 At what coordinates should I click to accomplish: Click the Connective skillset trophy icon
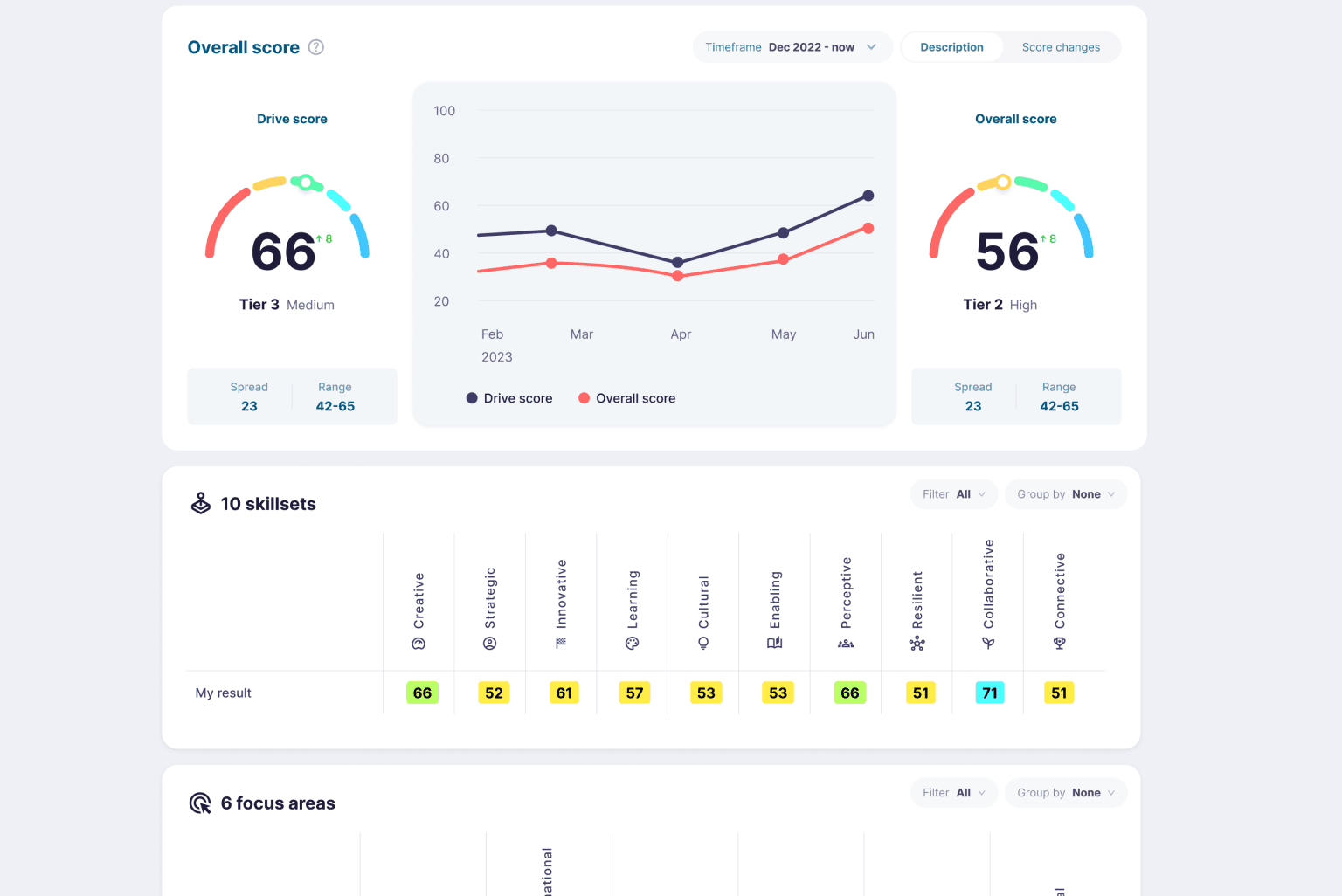coord(1060,644)
